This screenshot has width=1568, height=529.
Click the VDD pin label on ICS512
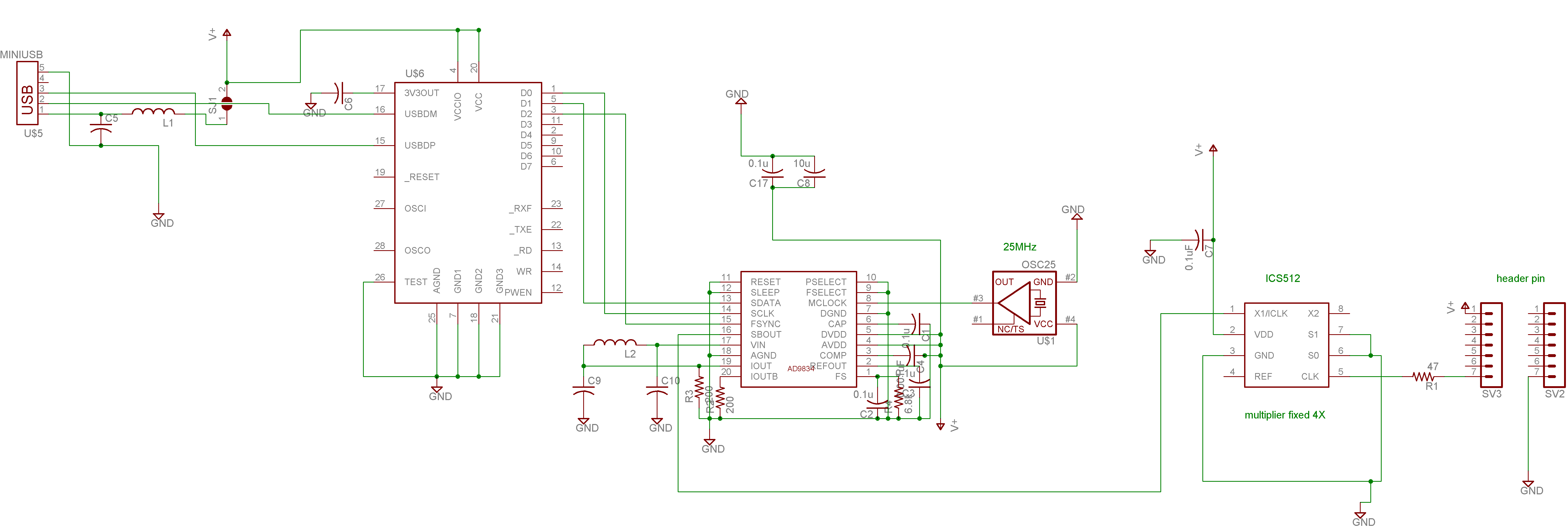click(1263, 335)
